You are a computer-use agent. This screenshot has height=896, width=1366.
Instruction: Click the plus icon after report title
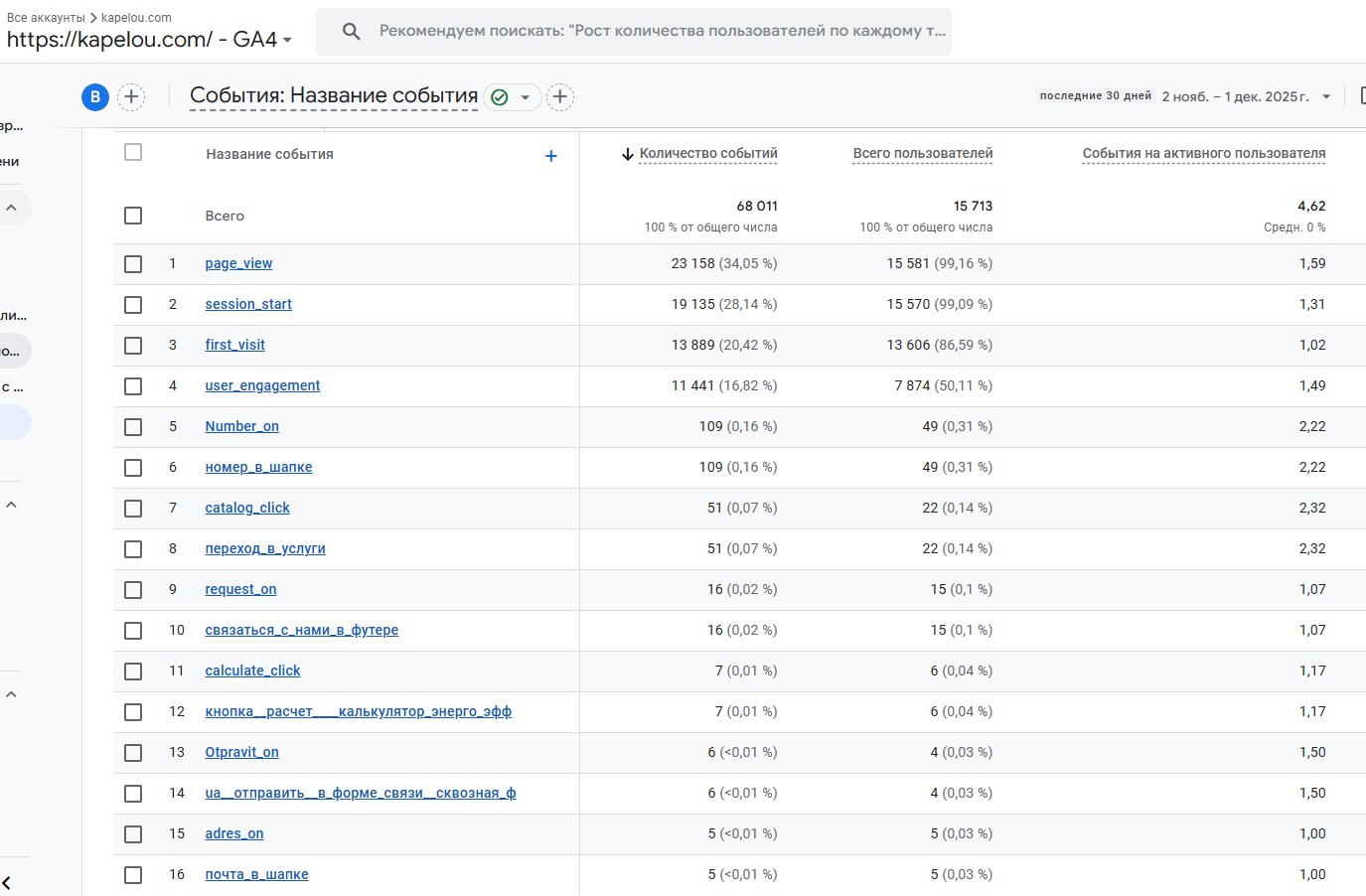point(560,96)
